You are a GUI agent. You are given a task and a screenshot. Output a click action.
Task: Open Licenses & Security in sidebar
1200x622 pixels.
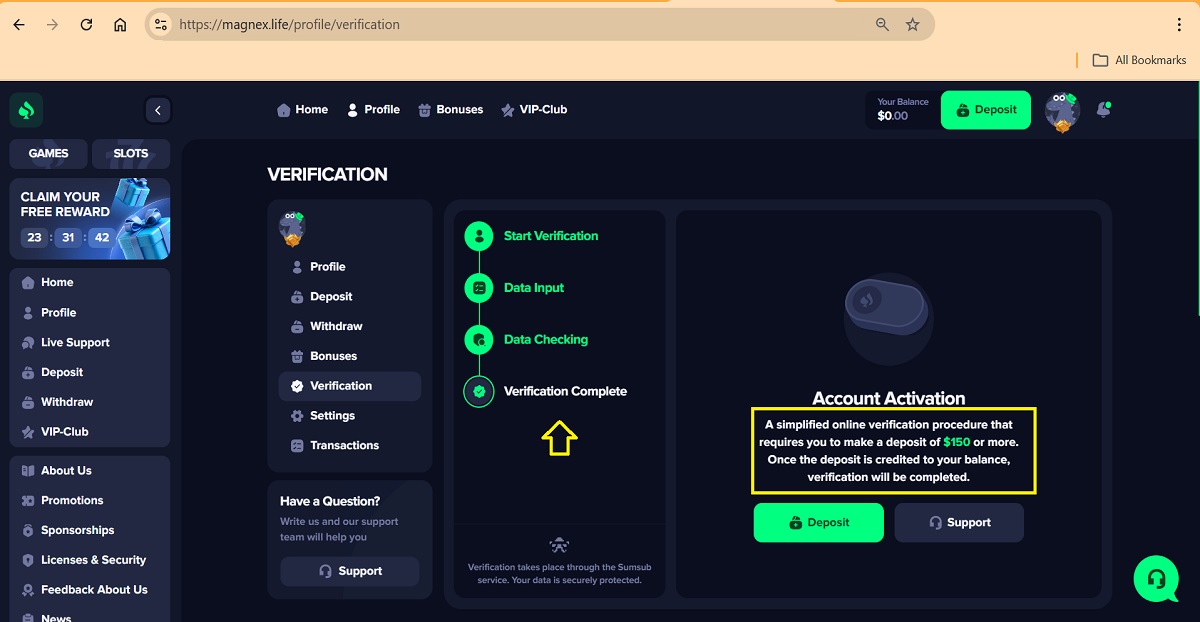click(x=93, y=560)
